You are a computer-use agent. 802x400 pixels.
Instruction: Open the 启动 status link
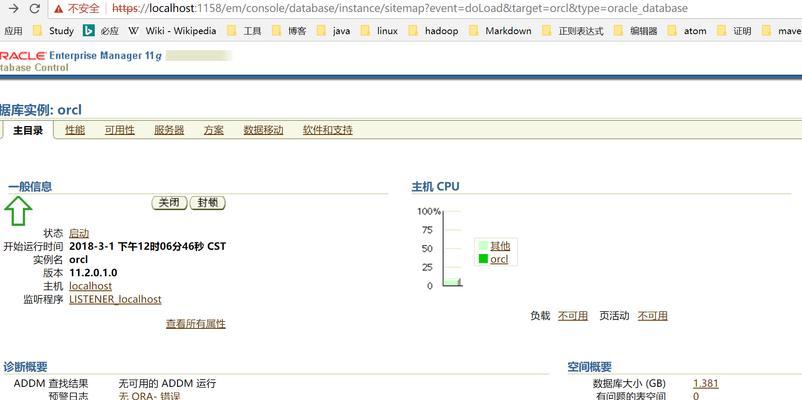click(x=79, y=233)
